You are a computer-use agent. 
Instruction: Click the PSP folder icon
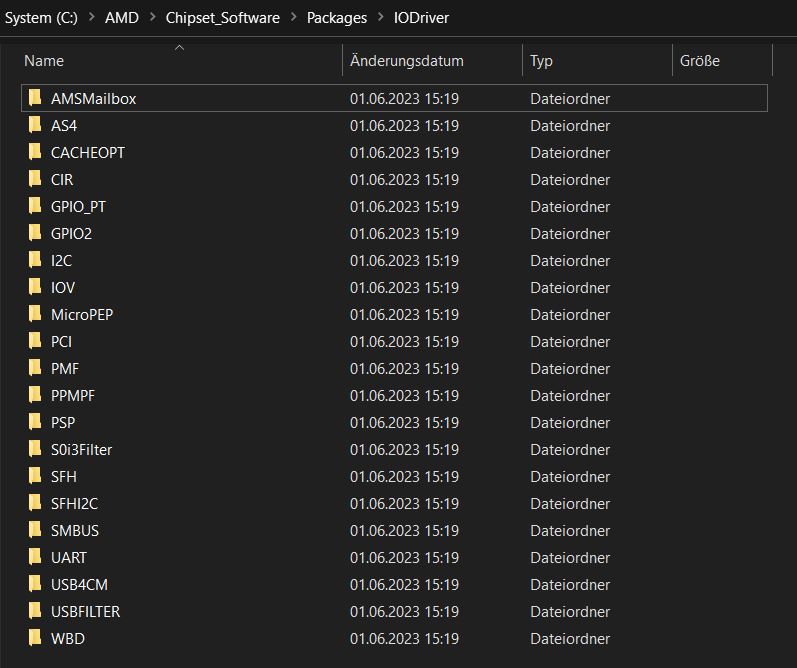35,421
